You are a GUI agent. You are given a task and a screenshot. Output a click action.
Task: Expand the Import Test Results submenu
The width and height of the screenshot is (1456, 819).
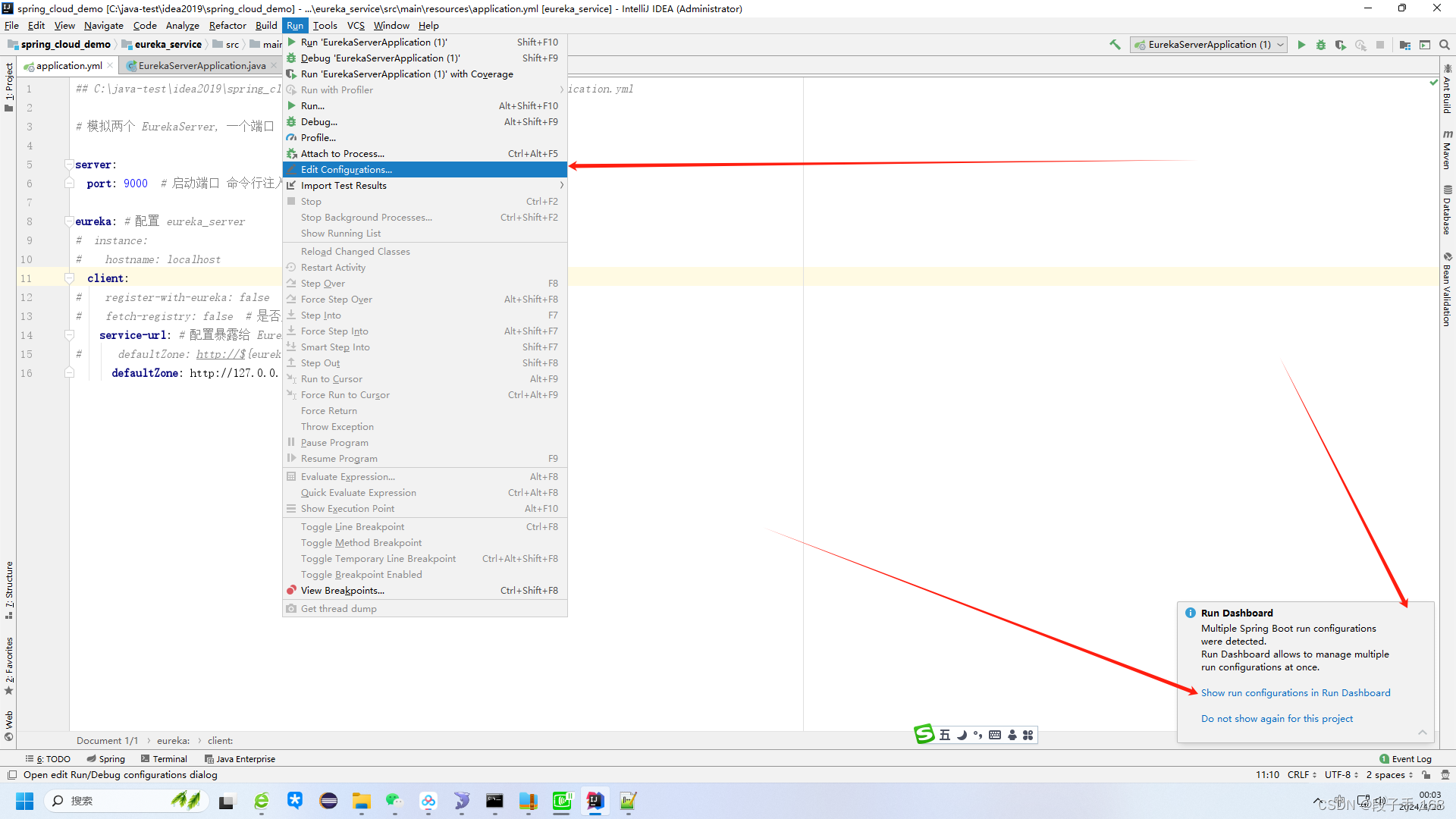(425, 185)
